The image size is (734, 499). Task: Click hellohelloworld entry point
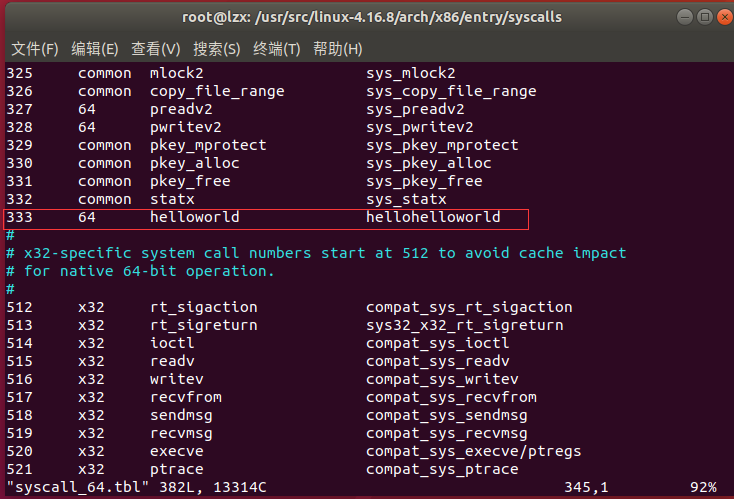tap(433, 217)
